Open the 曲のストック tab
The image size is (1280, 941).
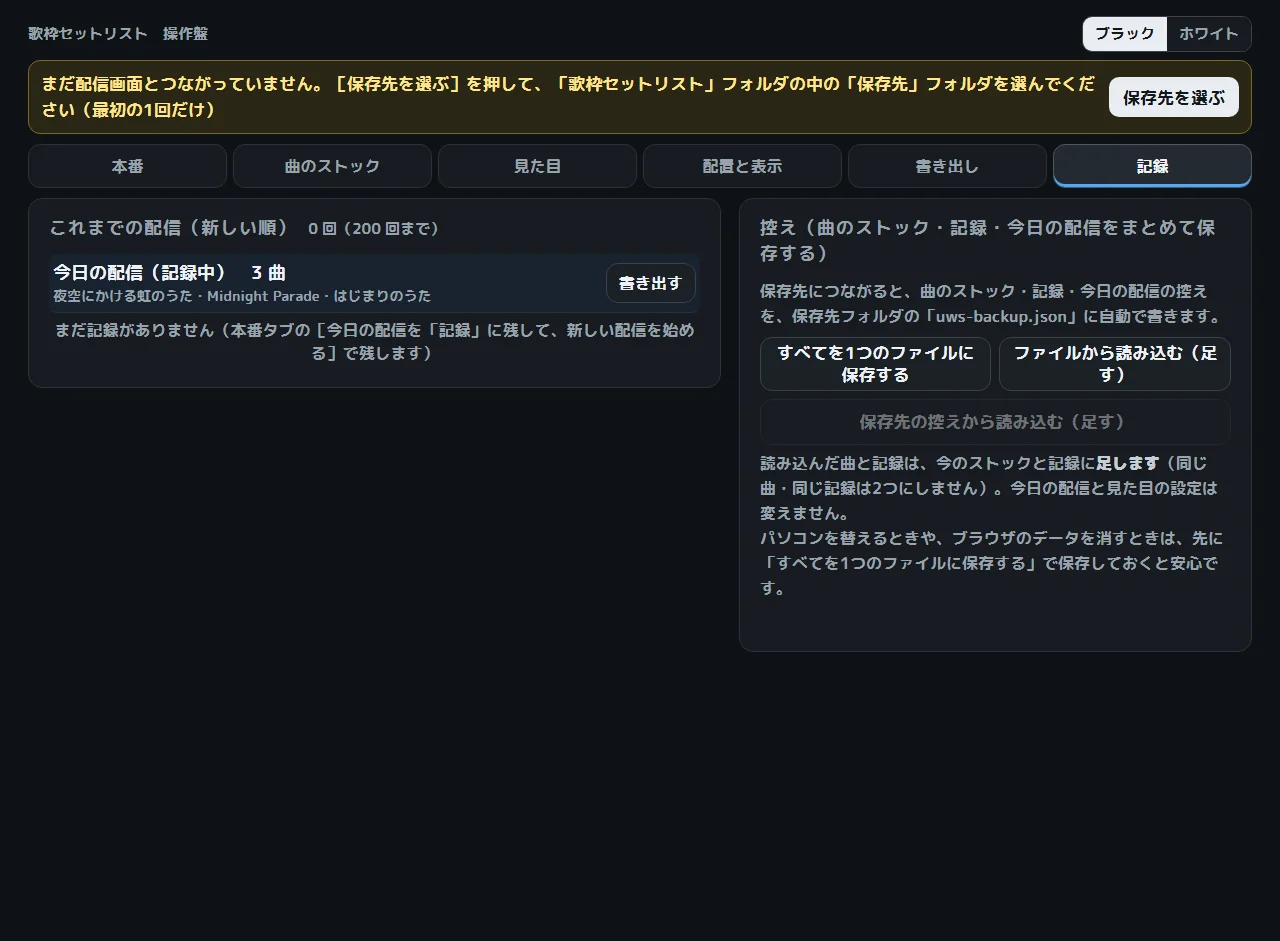pyautogui.click(x=333, y=166)
